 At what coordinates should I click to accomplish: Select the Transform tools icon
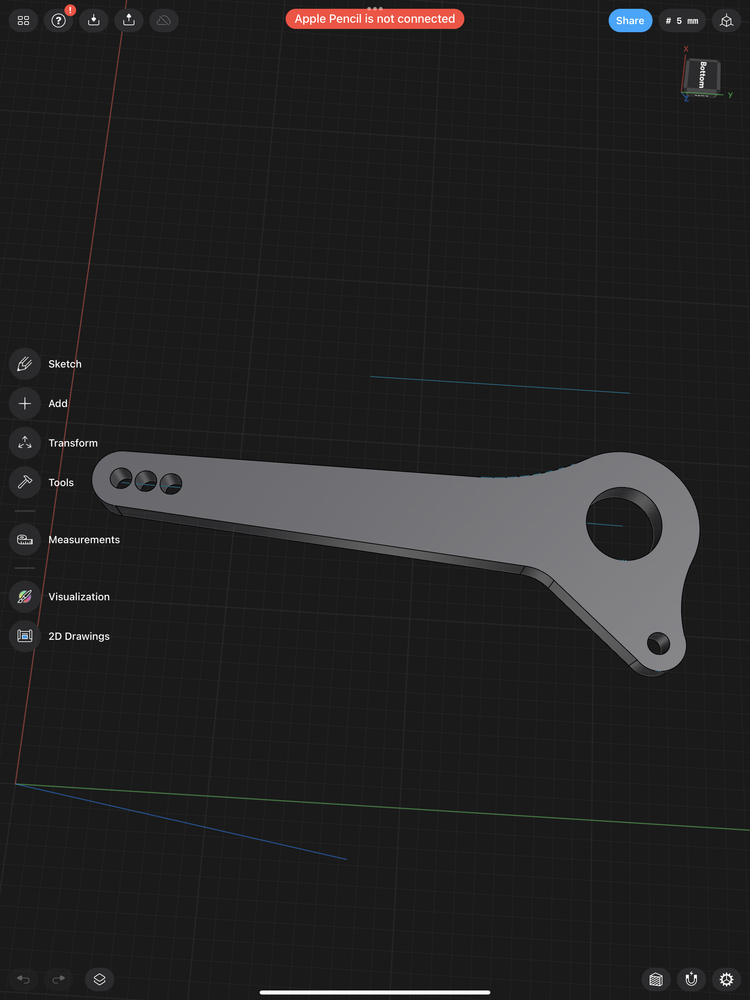click(x=25, y=443)
